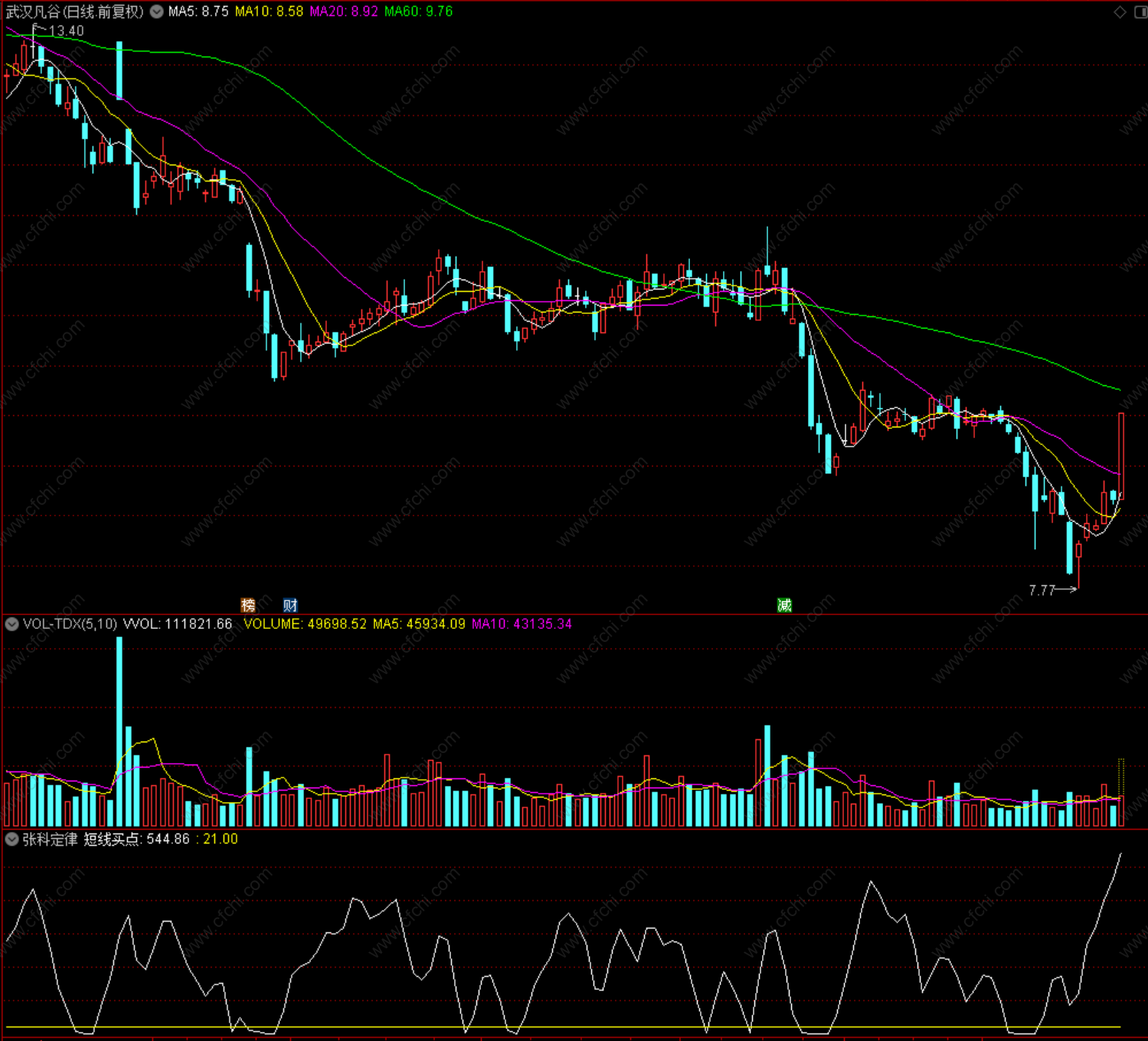
Task: Click the 7.77 low price annotation
Action: coord(1042,590)
